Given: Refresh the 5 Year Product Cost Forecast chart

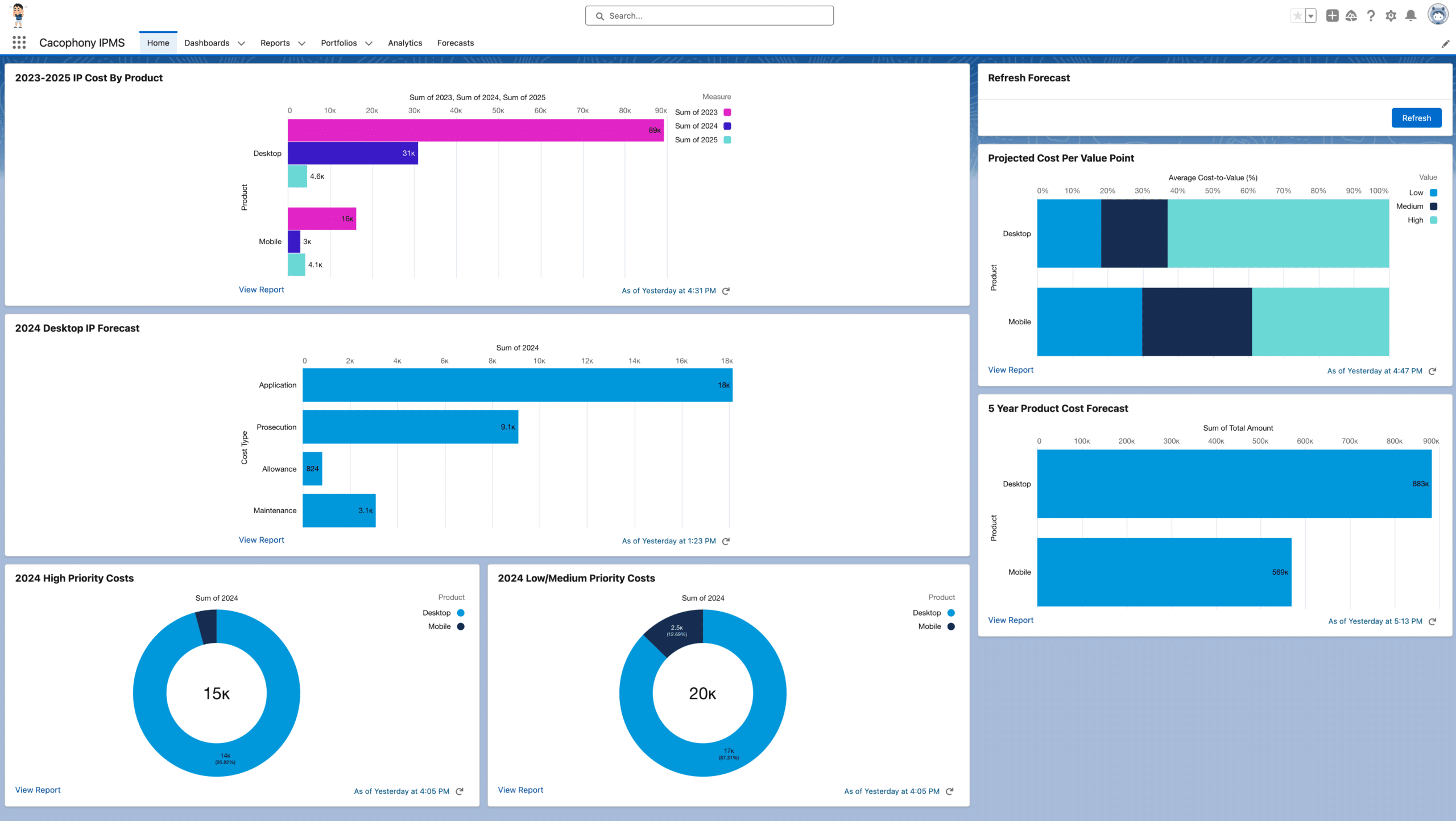Looking at the screenshot, I should point(1433,621).
